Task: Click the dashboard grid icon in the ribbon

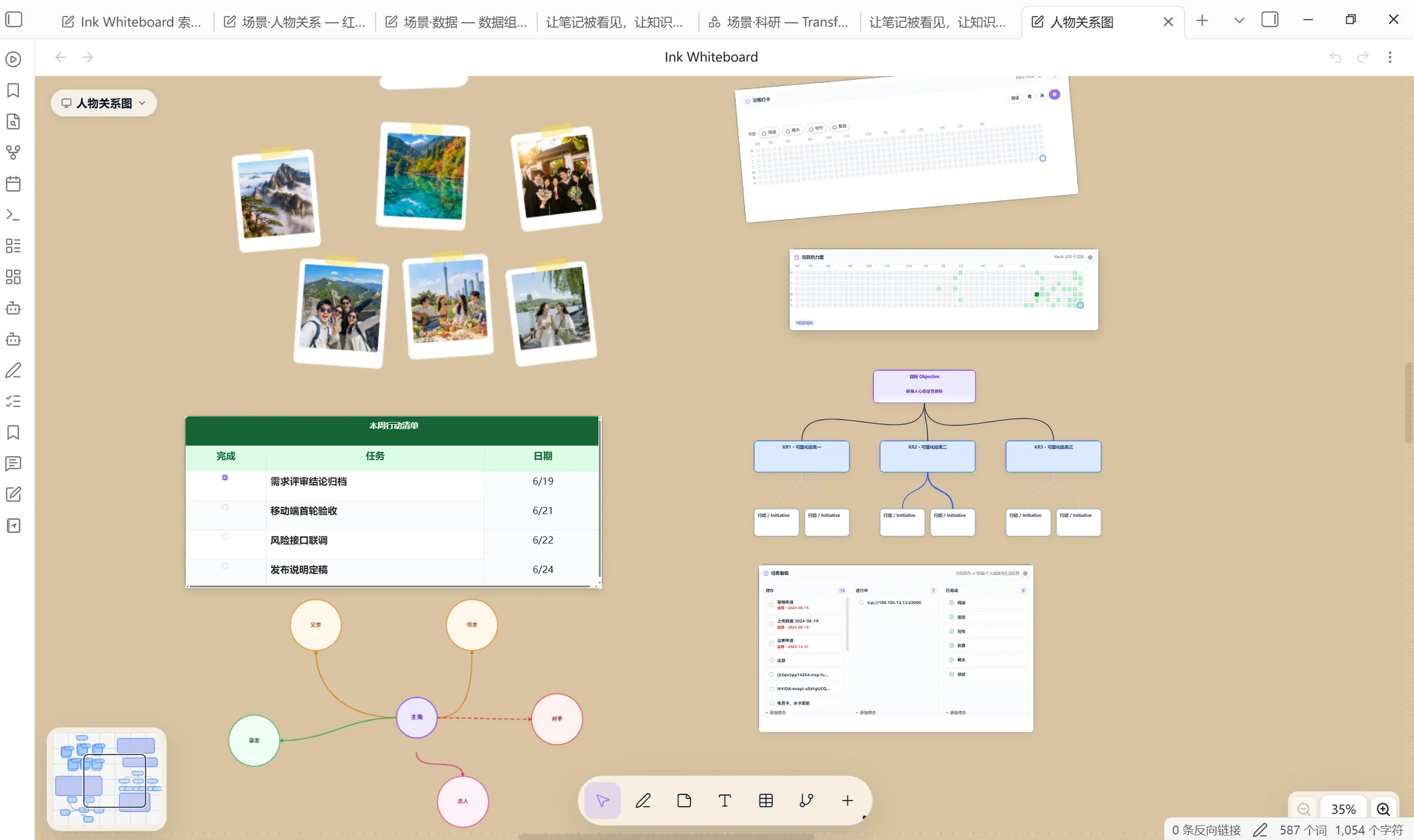Action: [x=14, y=277]
